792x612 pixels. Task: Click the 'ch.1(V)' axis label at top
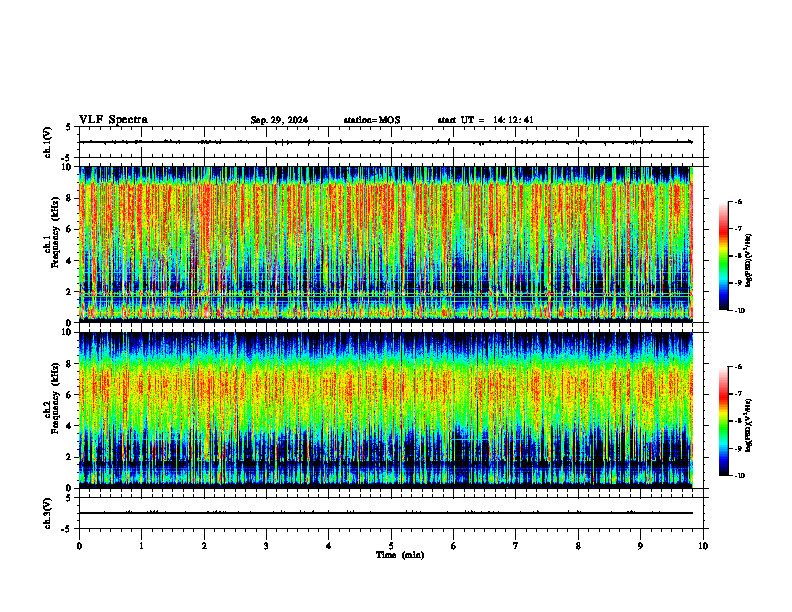click(x=47, y=142)
